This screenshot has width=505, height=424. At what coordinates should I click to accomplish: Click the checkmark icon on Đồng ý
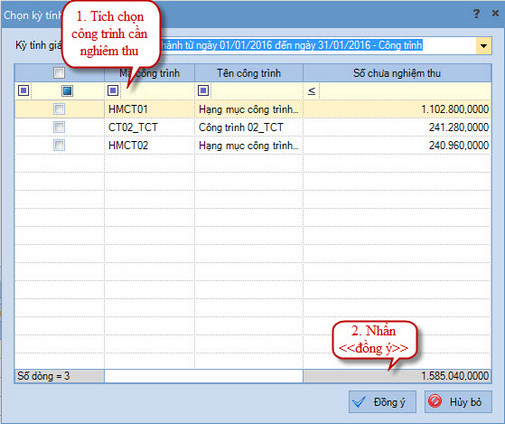tap(359, 402)
